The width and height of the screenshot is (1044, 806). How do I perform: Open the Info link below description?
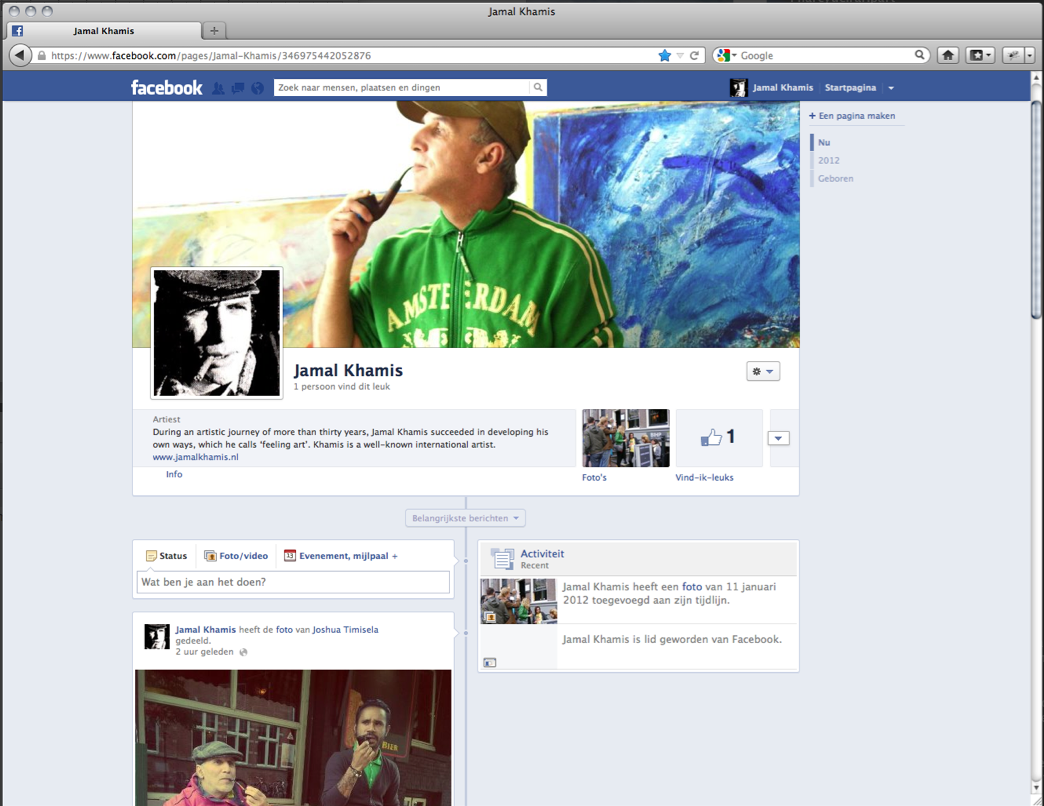click(174, 475)
